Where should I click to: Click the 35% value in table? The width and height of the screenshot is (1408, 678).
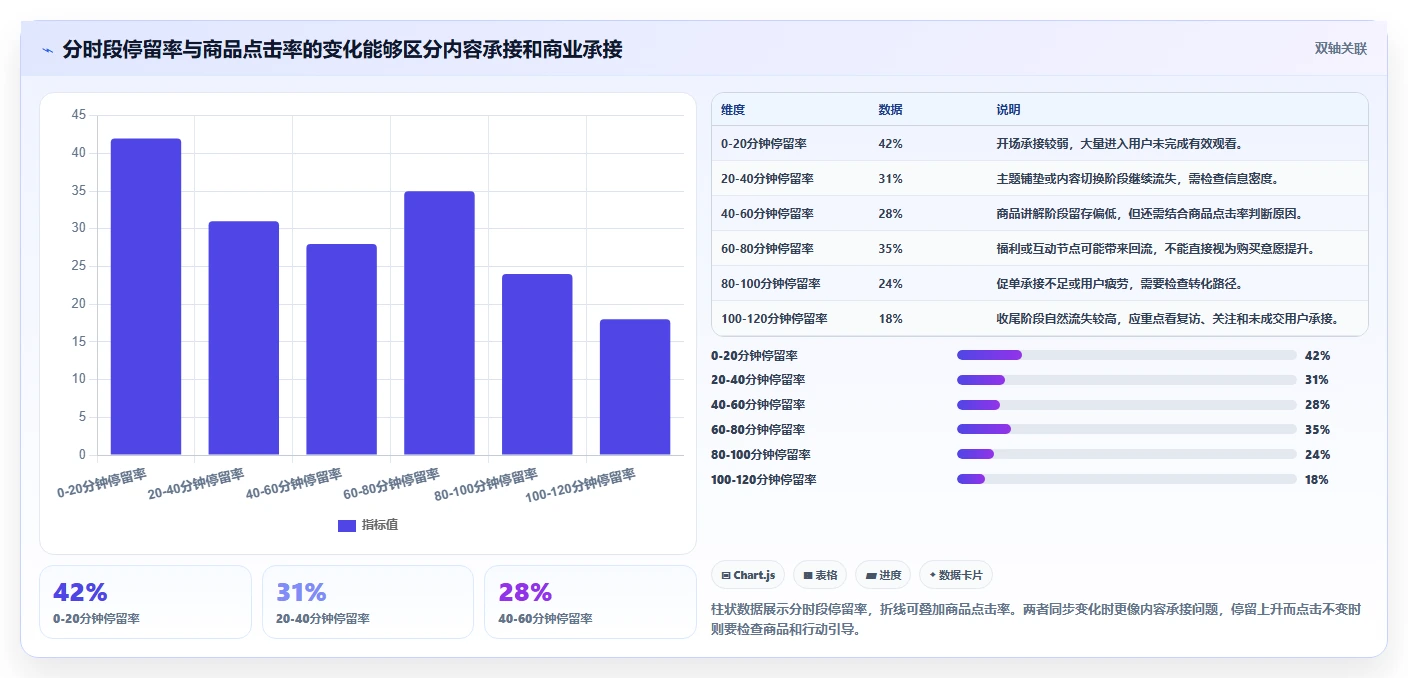[890, 249]
